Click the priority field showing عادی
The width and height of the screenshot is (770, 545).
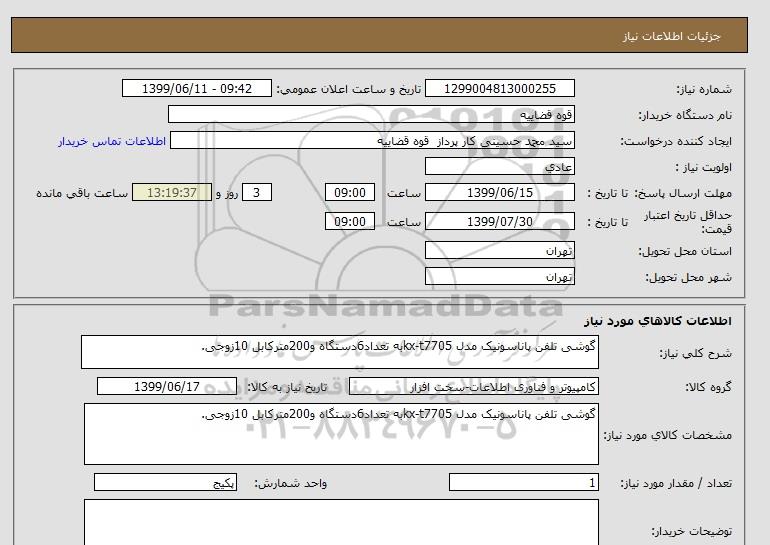click(x=499, y=166)
